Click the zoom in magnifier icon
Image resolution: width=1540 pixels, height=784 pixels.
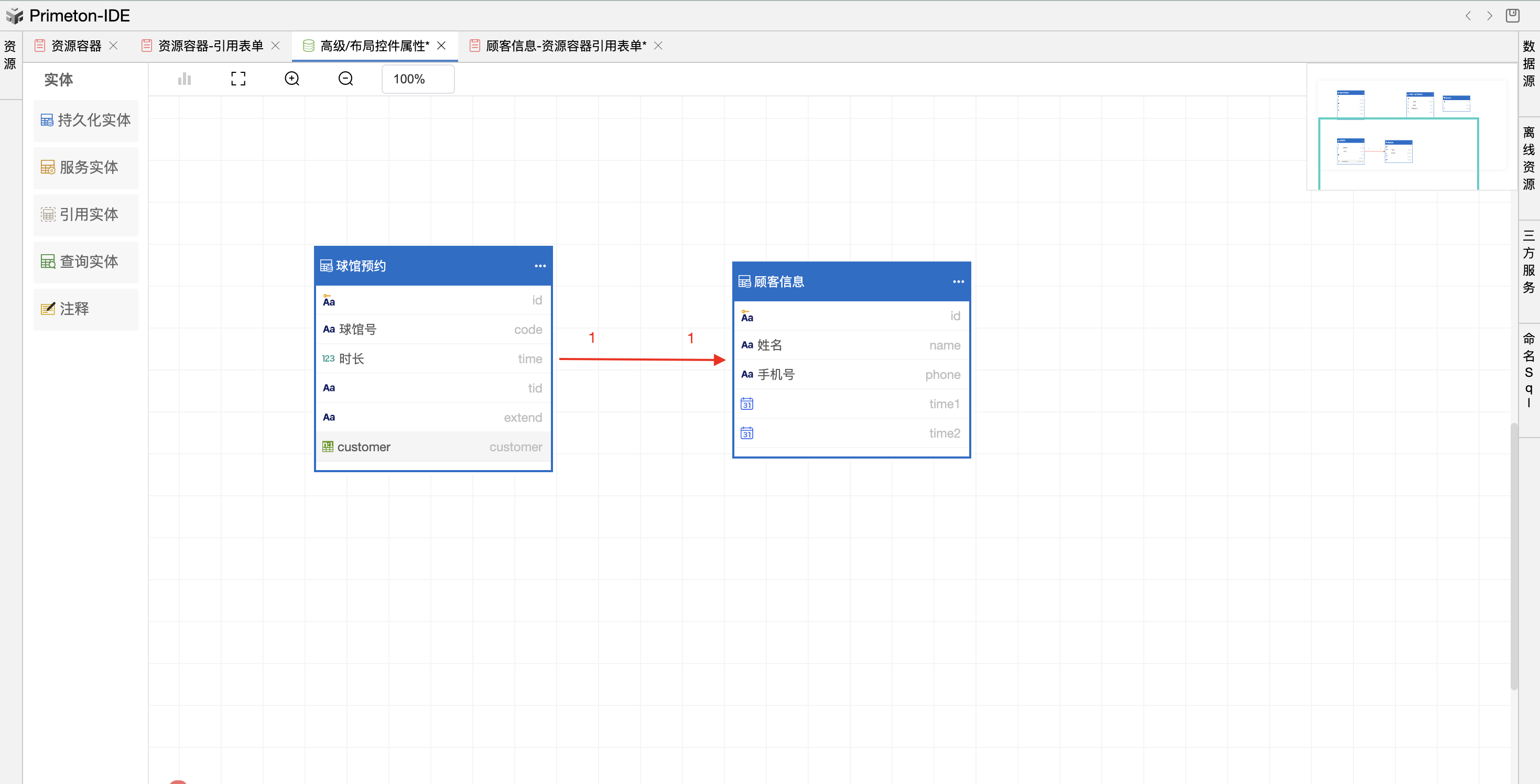click(292, 79)
